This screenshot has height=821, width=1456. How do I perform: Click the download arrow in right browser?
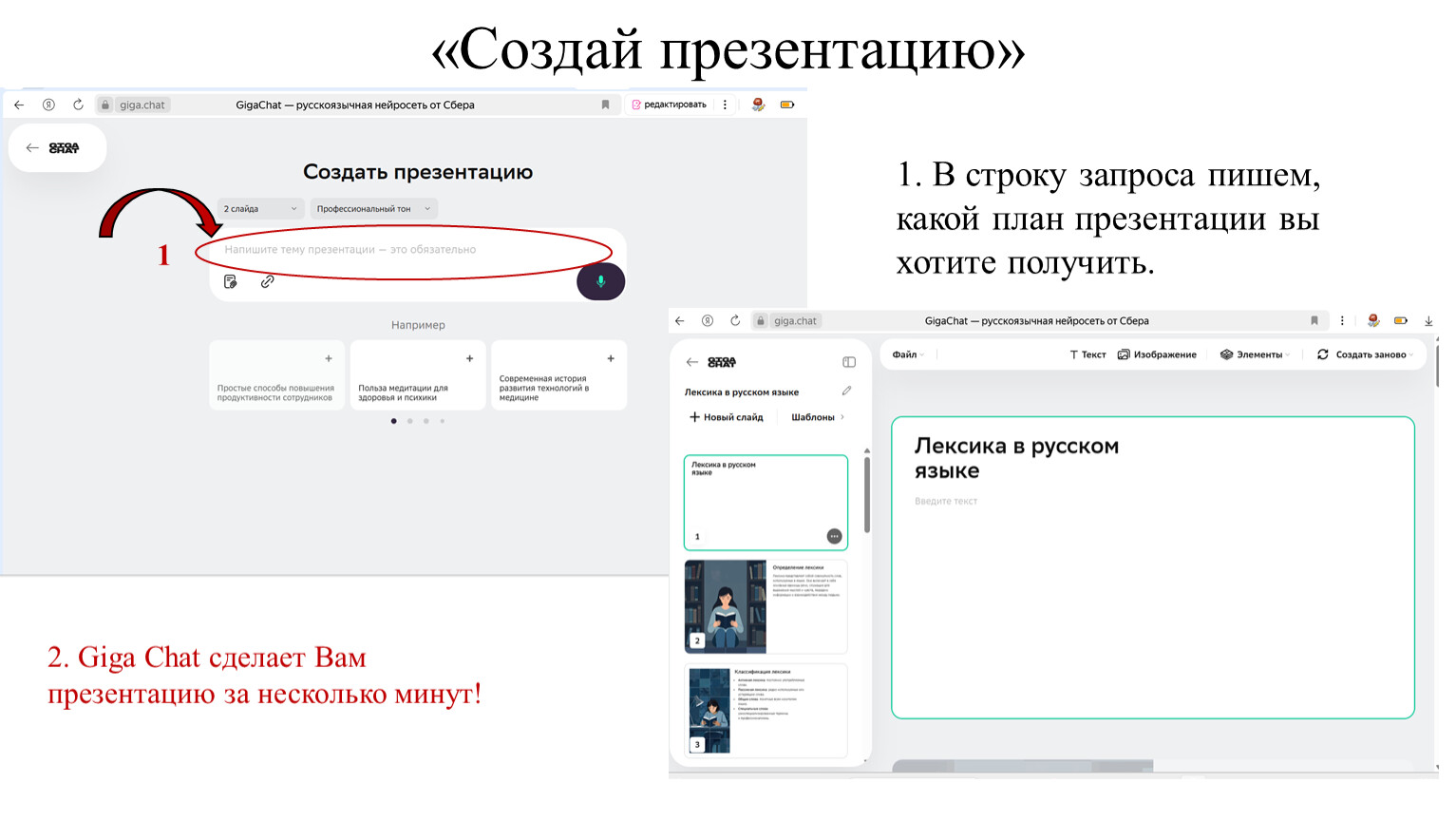[1428, 321]
